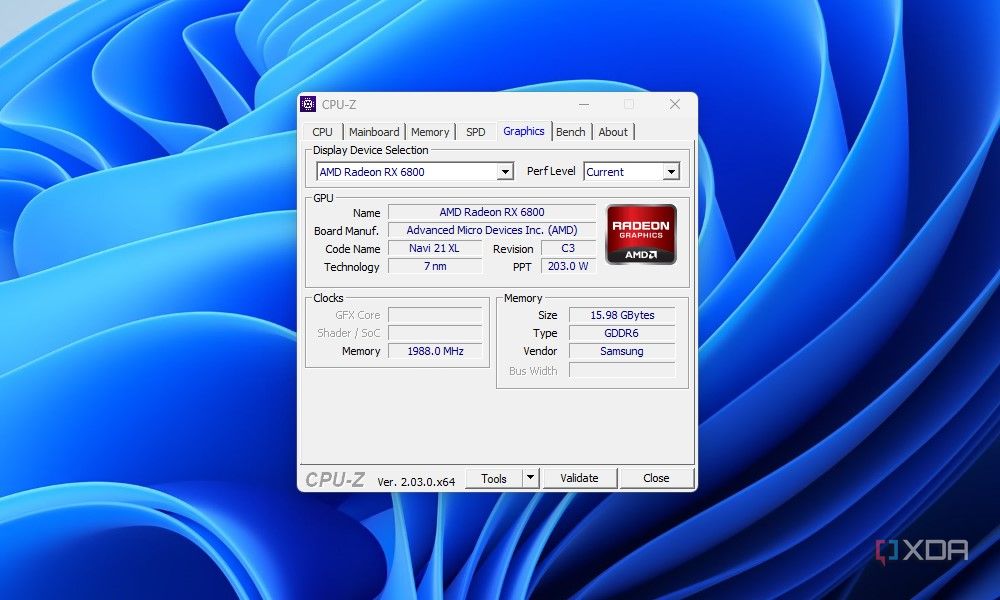Open the Mainboard tab
The image size is (1000, 600).
pos(374,132)
